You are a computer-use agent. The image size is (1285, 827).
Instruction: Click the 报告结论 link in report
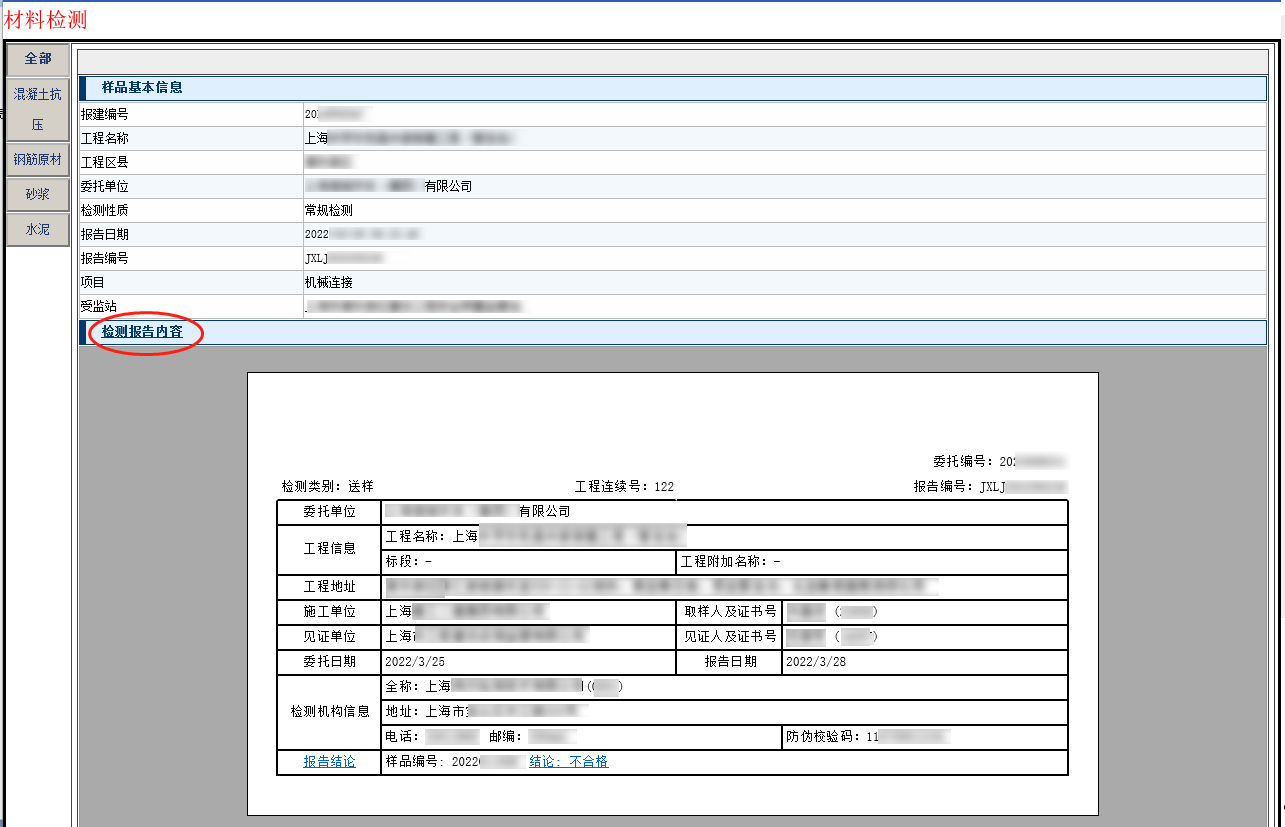point(329,762)
